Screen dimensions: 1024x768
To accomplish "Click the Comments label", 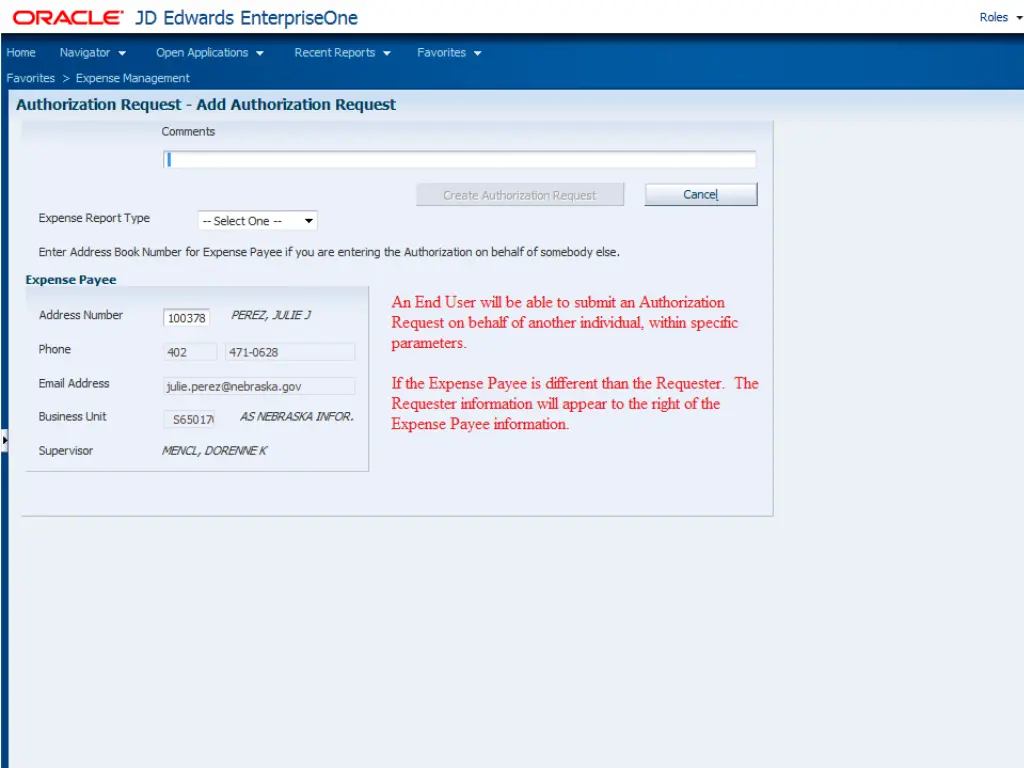I will (188, 131).
